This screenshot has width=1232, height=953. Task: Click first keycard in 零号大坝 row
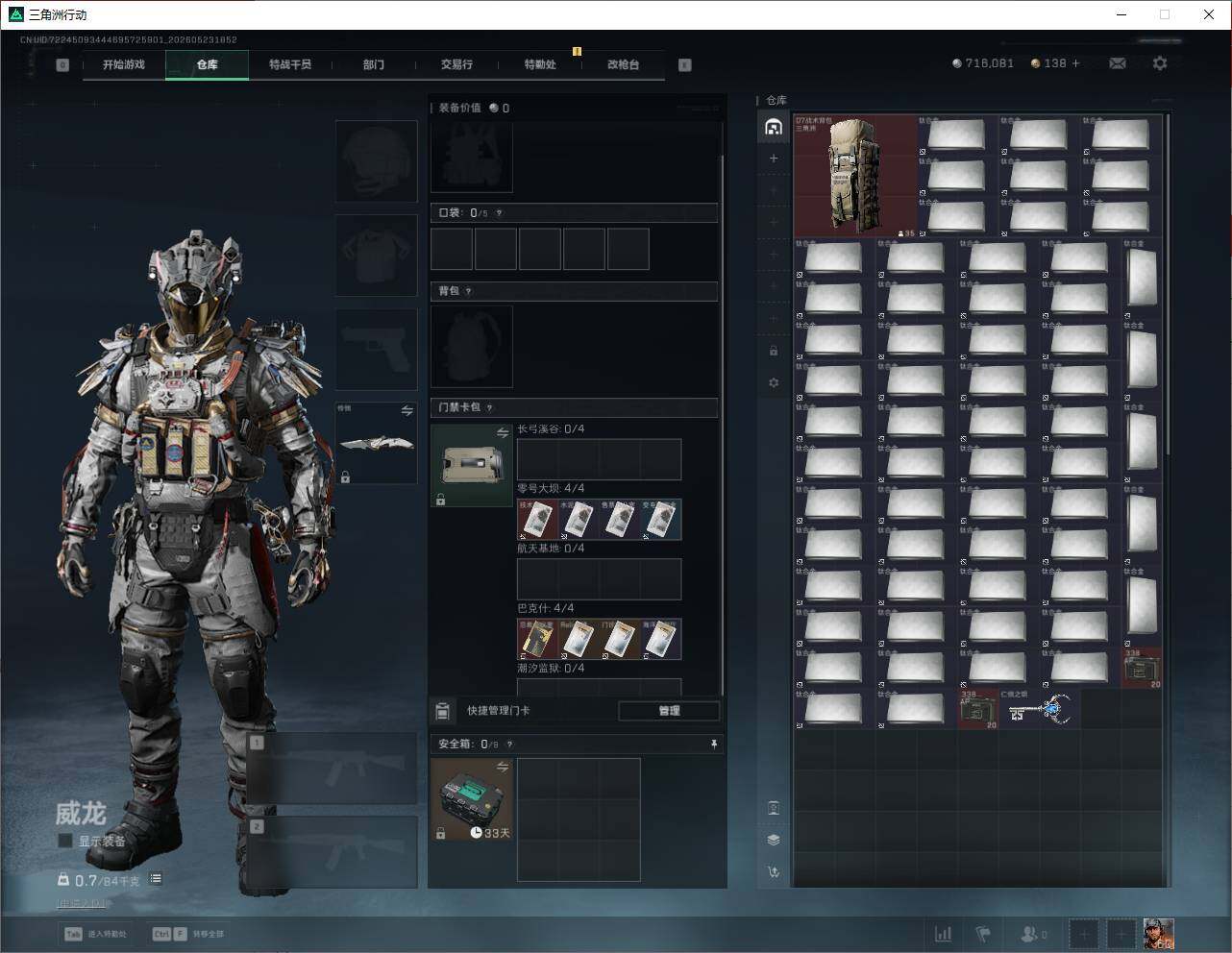[538, 519]
